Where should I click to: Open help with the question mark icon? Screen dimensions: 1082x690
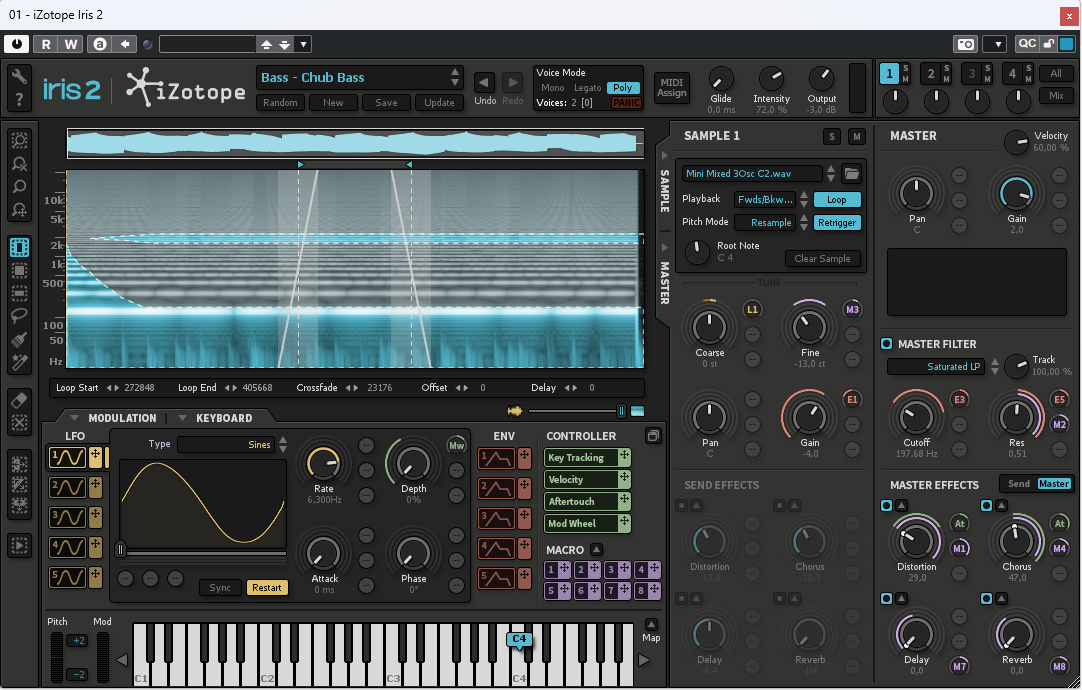coord(19,100)
